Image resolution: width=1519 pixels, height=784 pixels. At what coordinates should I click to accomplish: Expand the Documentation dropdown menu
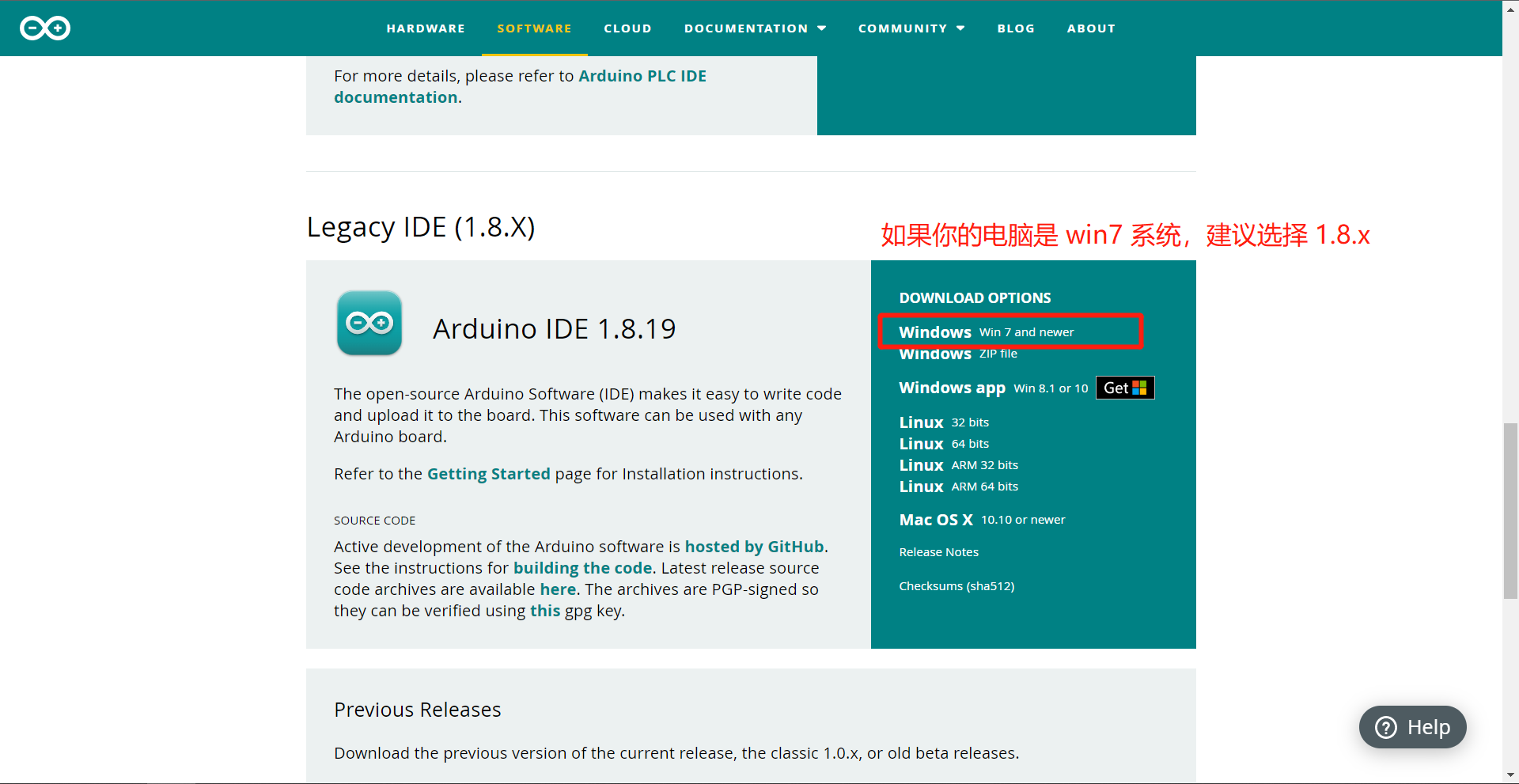click(x=755, y=28)
